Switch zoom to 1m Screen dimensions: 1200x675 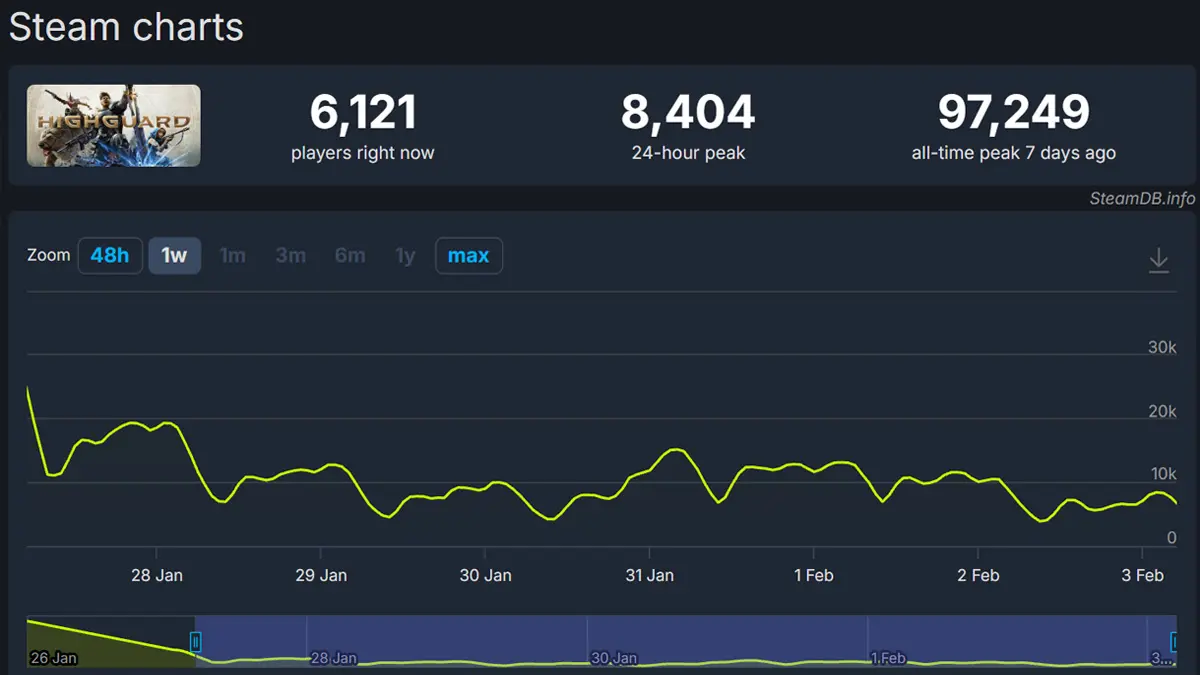click(232, 256)
